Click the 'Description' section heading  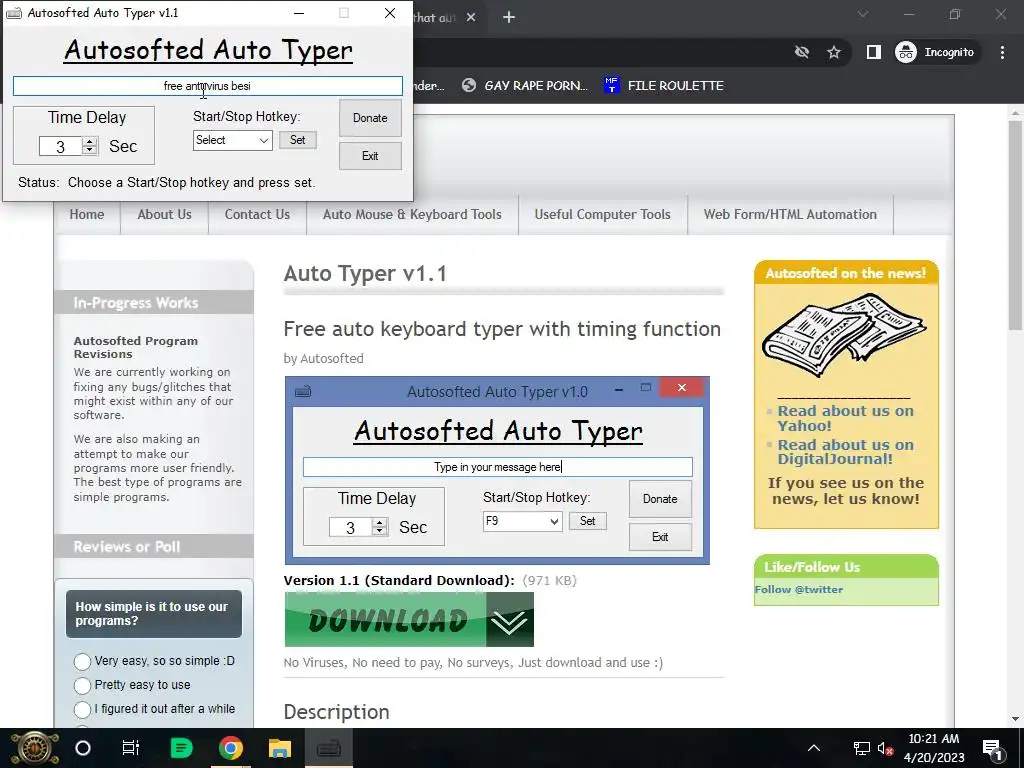[336, 712]
